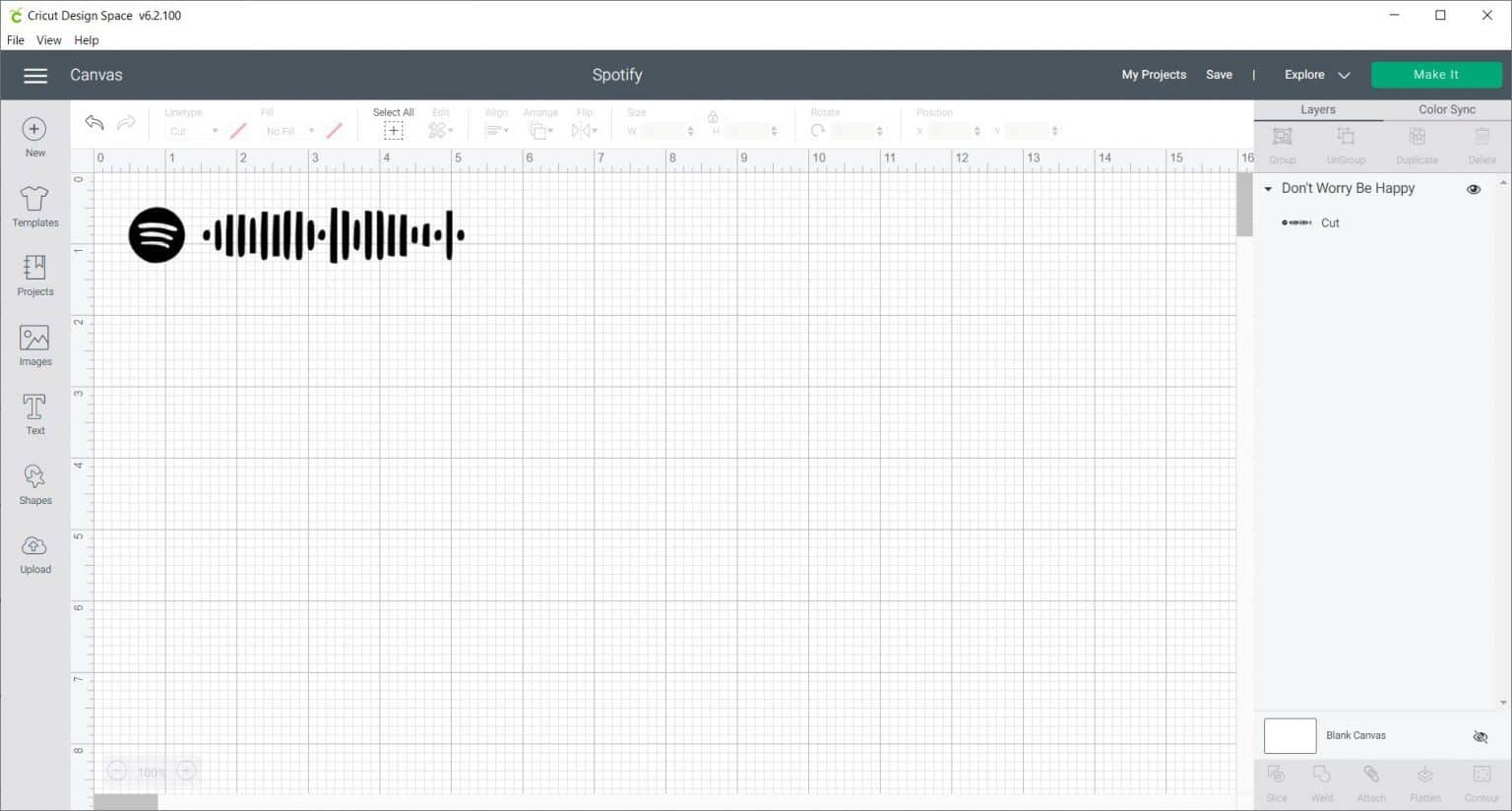Collapse the Don't Worry Be Happy group

click(1268, 189)
